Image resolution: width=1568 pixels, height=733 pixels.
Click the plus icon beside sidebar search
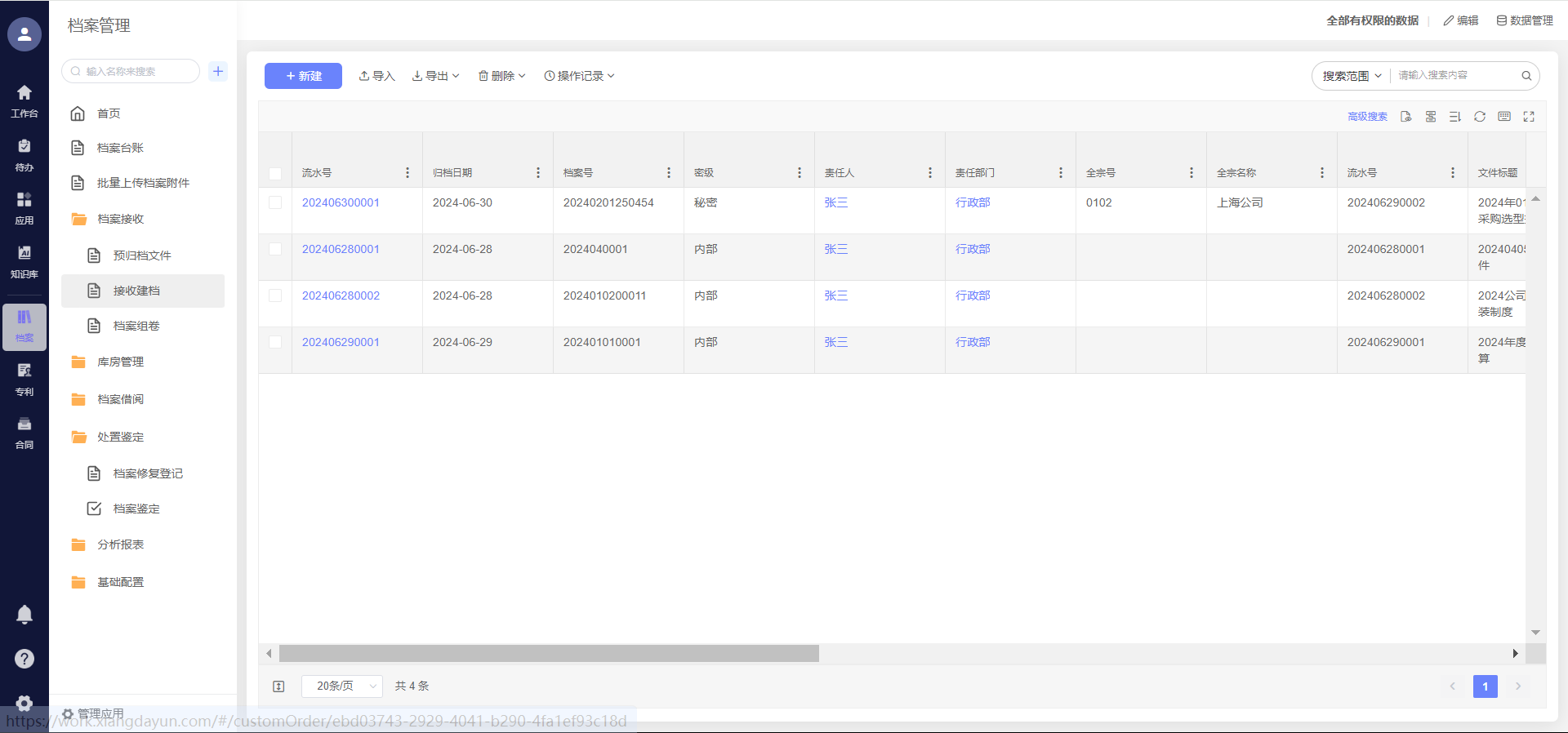click(x=218, y=71)
